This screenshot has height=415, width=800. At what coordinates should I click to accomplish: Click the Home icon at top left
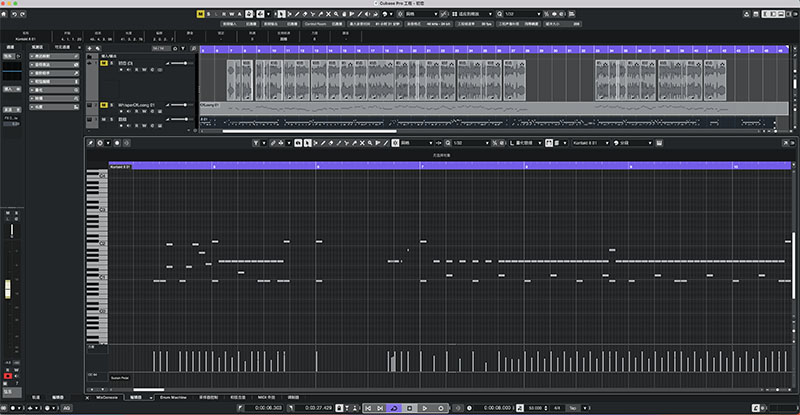click(4, 14)
